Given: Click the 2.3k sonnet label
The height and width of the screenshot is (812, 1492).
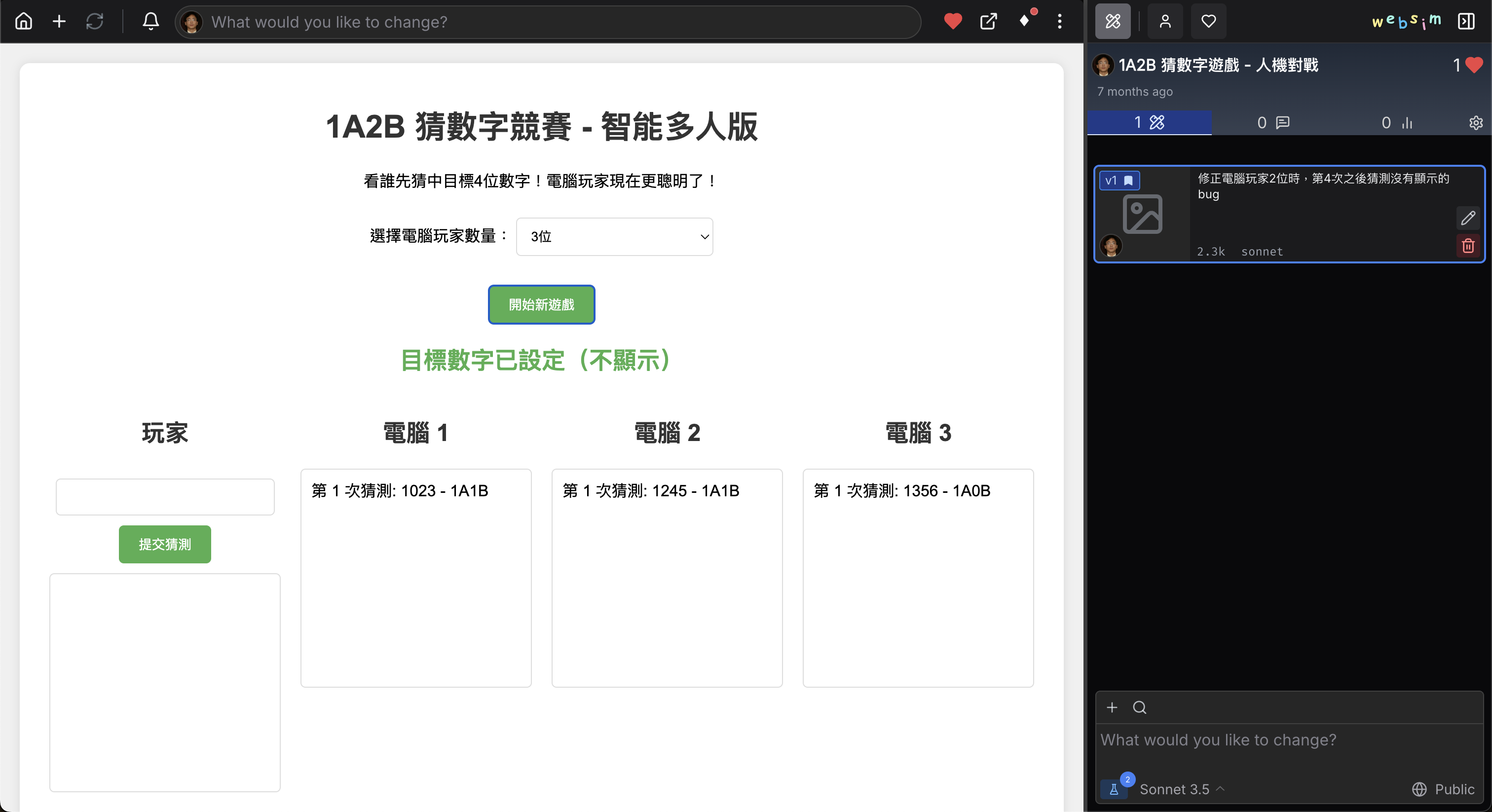Looking at the screenshot, I should coord(1240,252).
